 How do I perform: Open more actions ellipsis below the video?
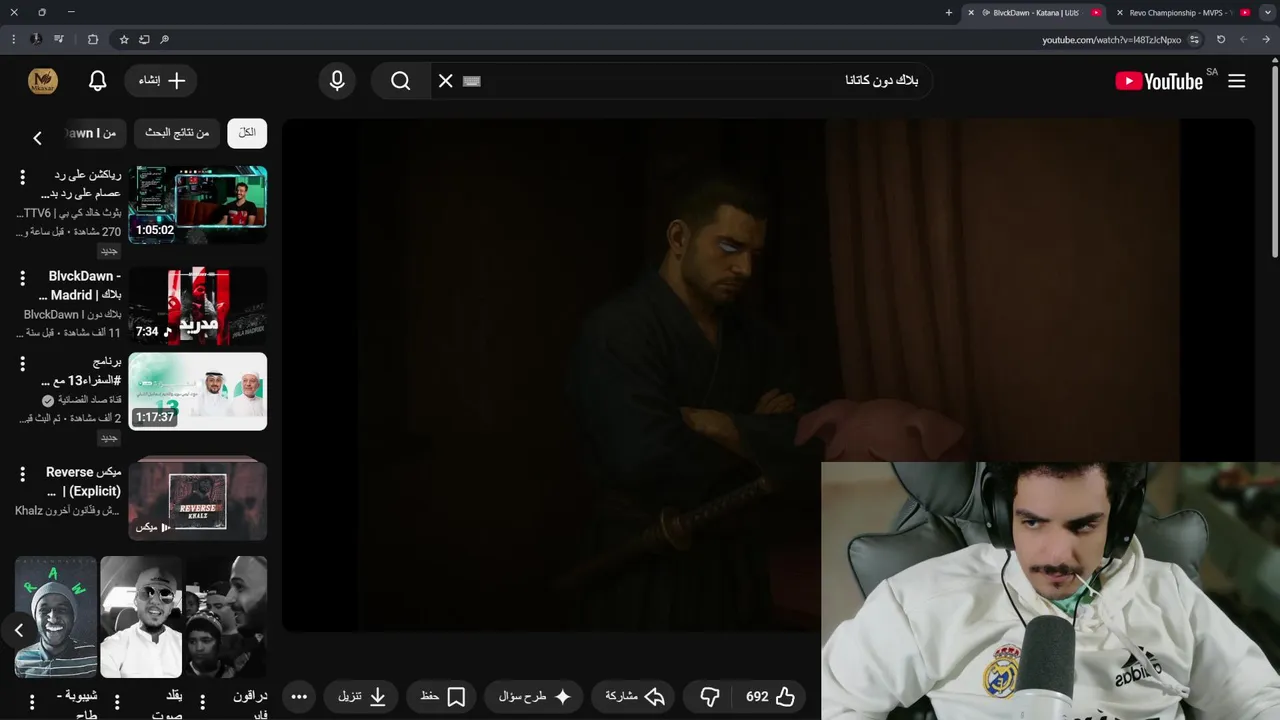coord(299,696)
